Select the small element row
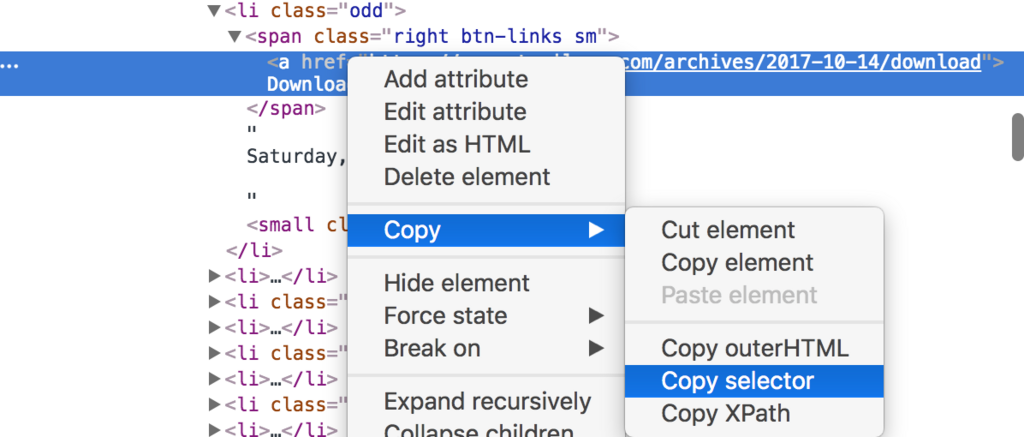 pyautogui.click(x=297, y=225)
